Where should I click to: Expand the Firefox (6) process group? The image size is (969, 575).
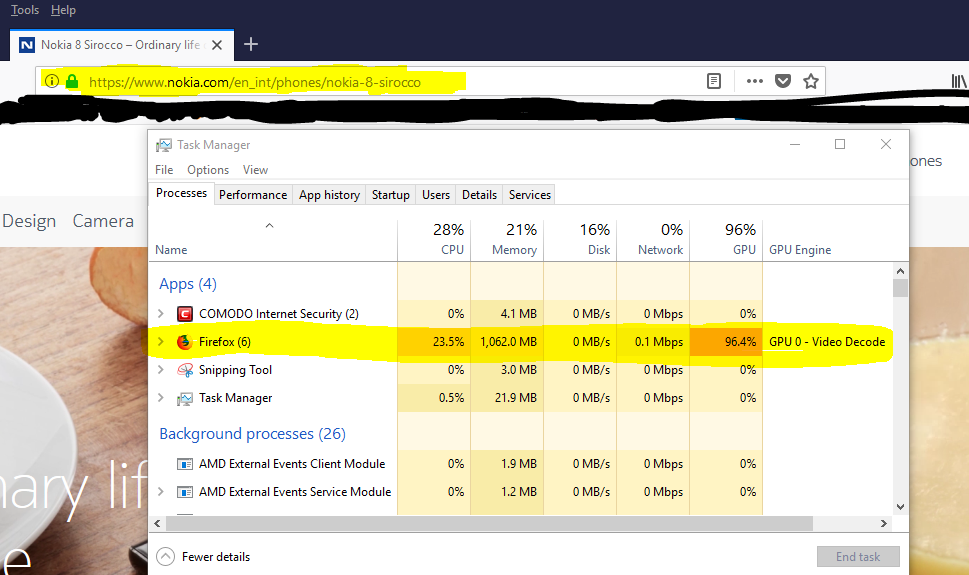[x=161, y=341]
